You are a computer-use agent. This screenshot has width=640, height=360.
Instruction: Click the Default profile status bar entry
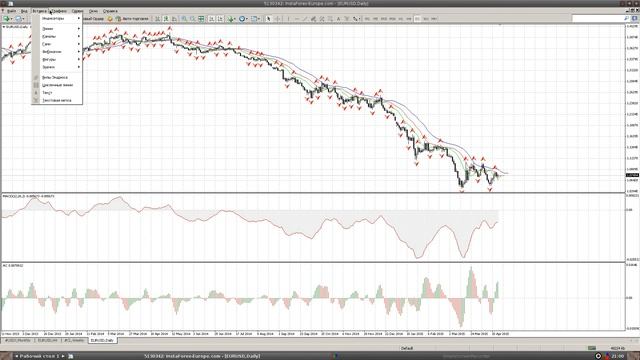click(x=407, y=348)
